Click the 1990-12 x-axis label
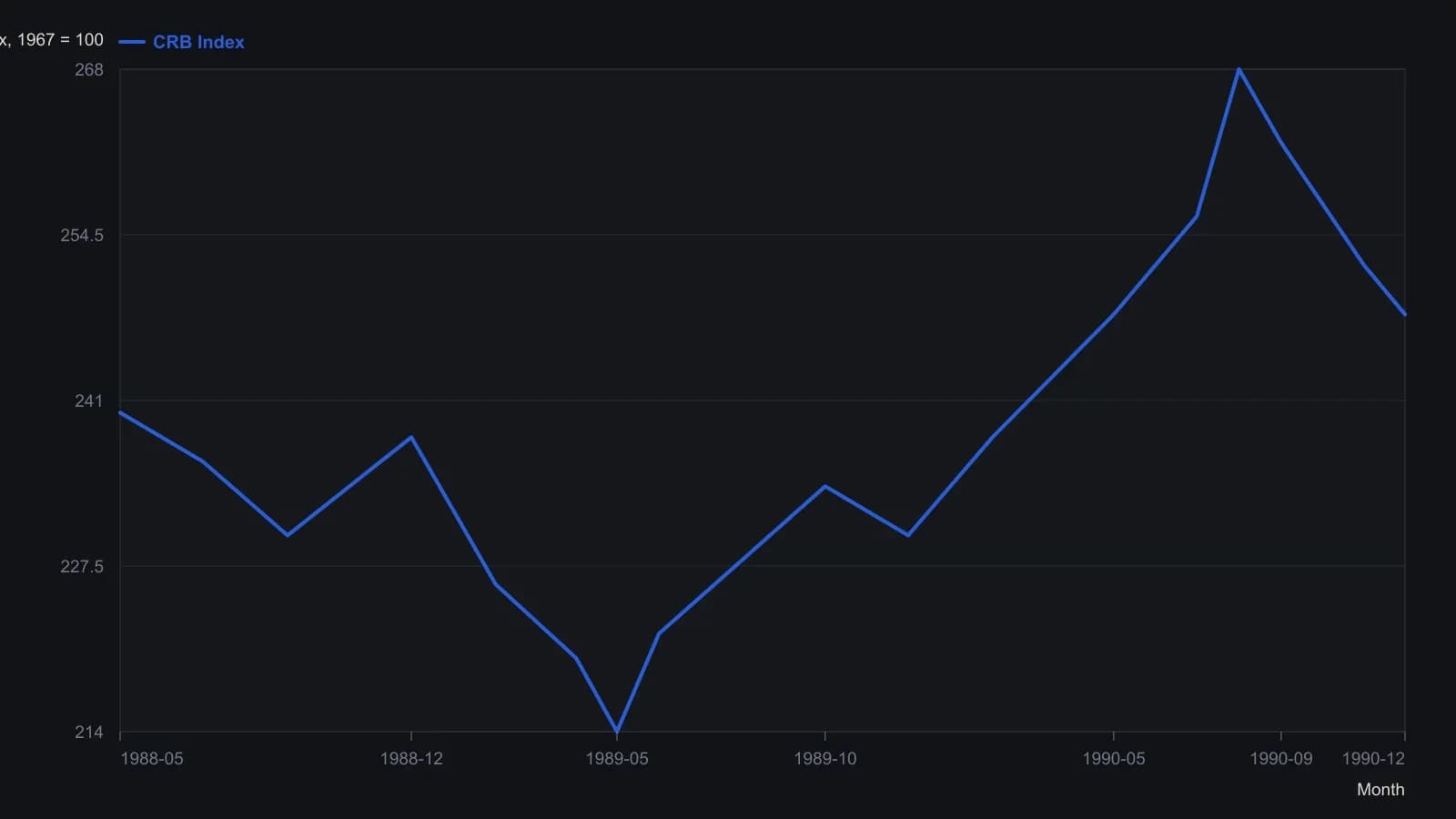The height and width of the screenshot is (819, 1456). click(x=1373, y=759)
